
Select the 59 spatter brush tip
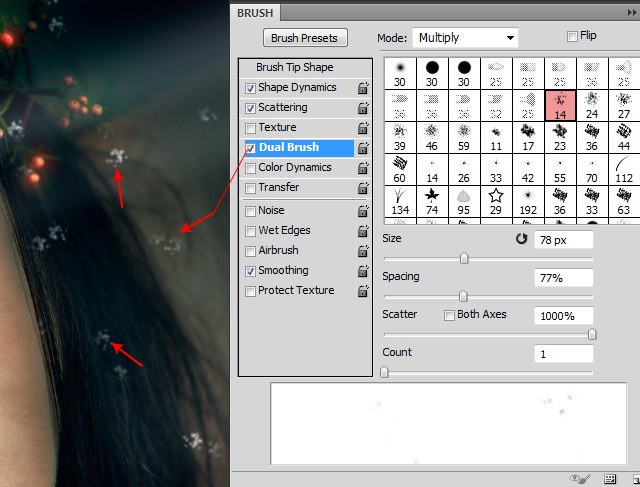[464, 138]
